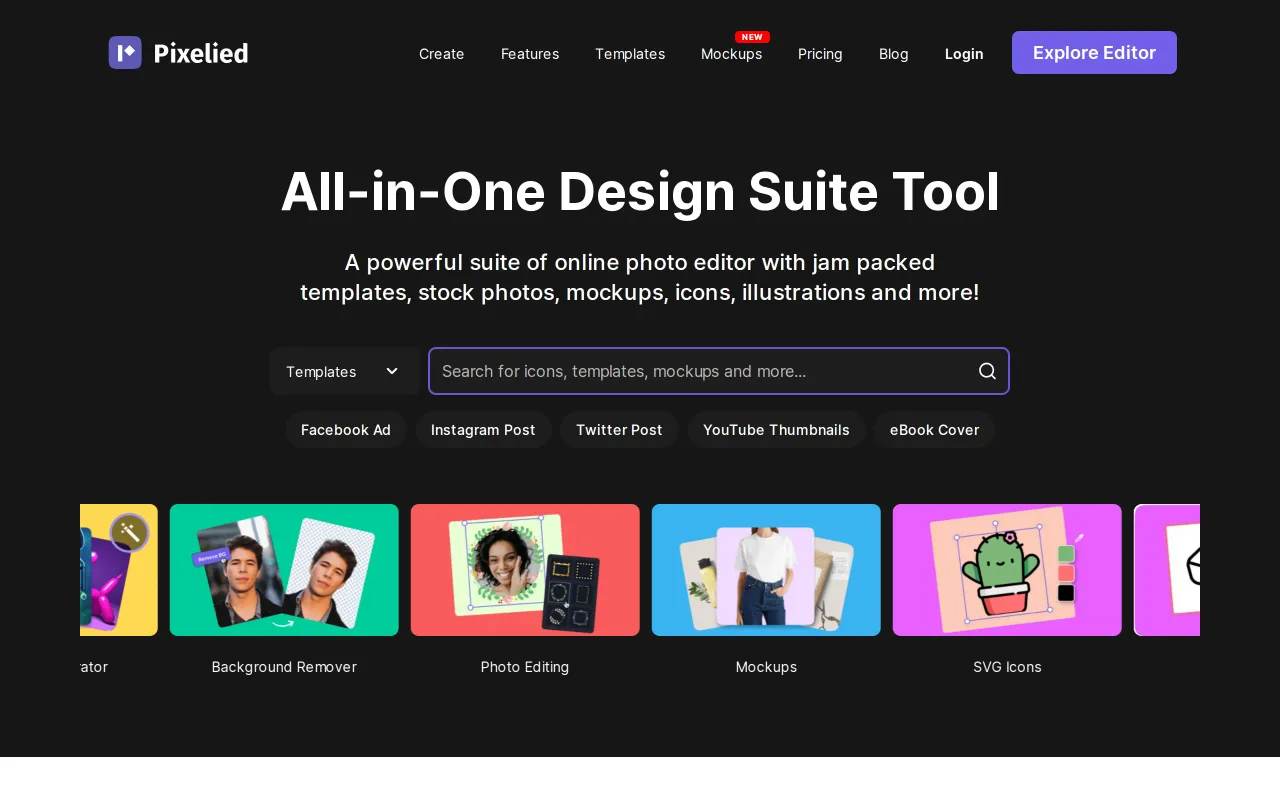This screenshot has height=800, width=1280.
Task: Open the Pricing page
Action: 820,54
